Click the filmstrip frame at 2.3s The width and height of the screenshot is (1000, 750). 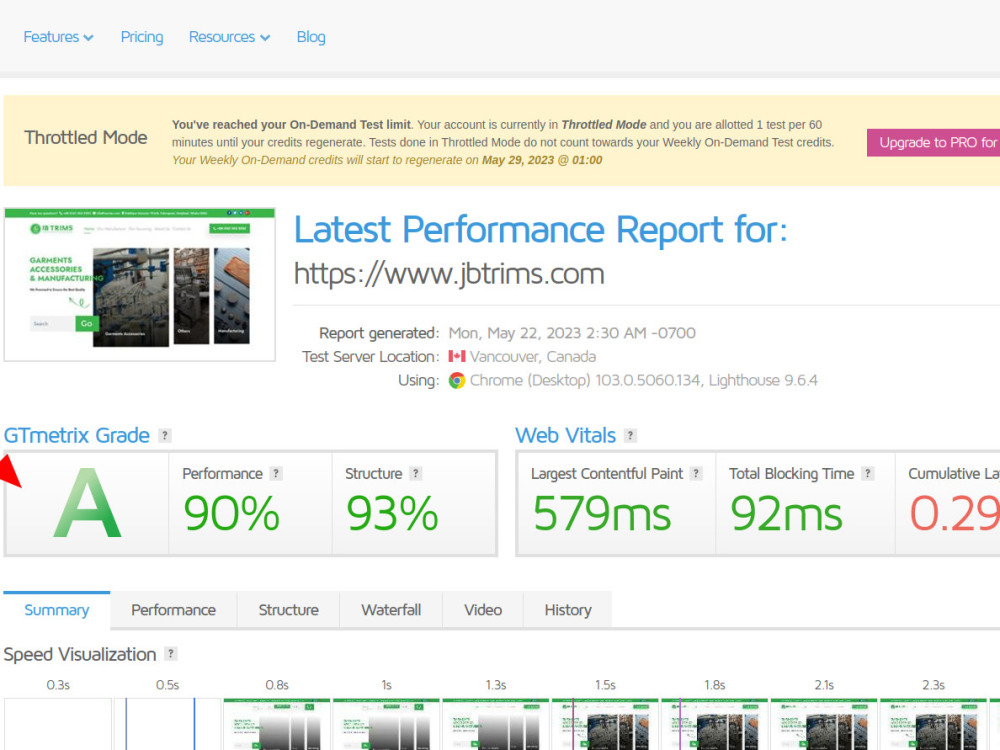tap(933, 724)
